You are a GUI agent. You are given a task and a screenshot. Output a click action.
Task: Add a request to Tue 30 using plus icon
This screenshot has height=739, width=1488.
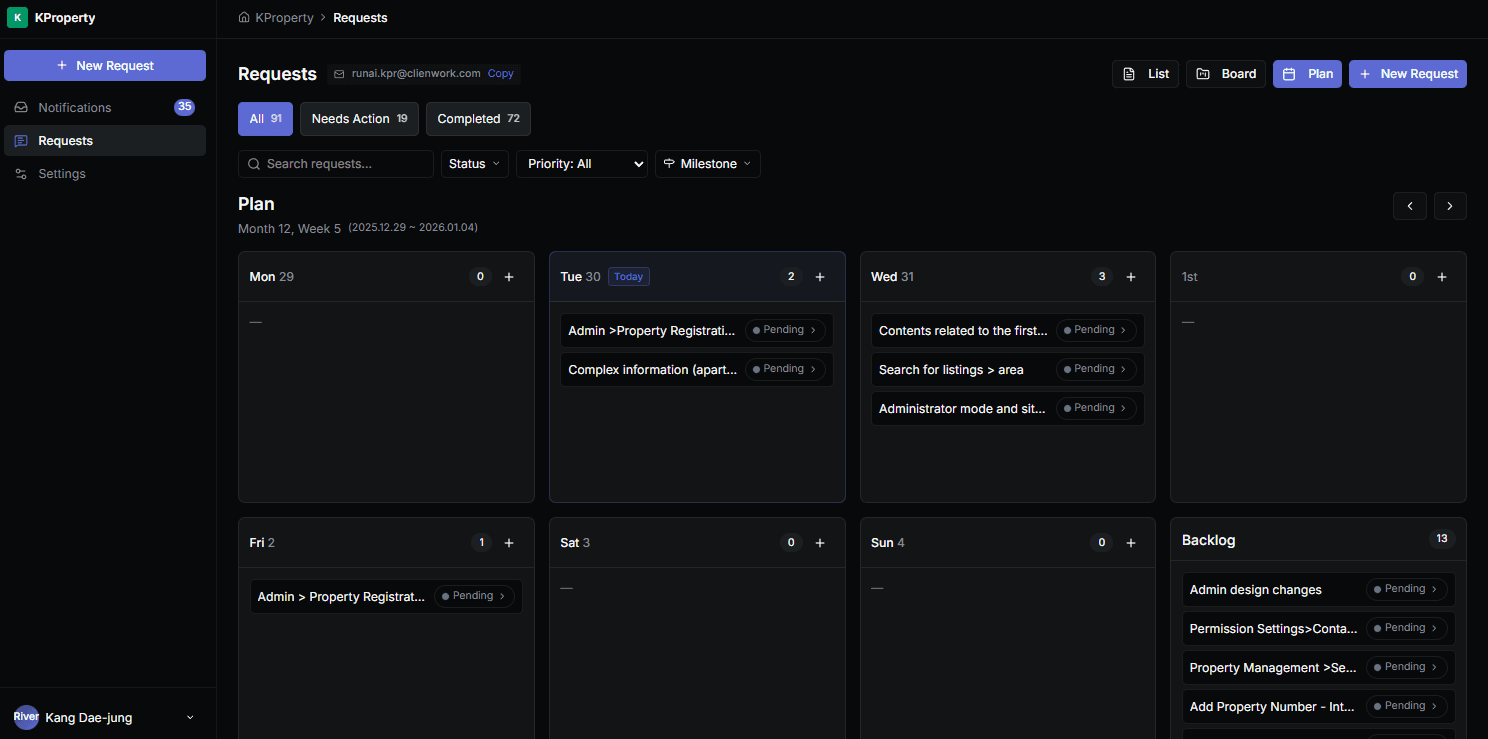820,277
